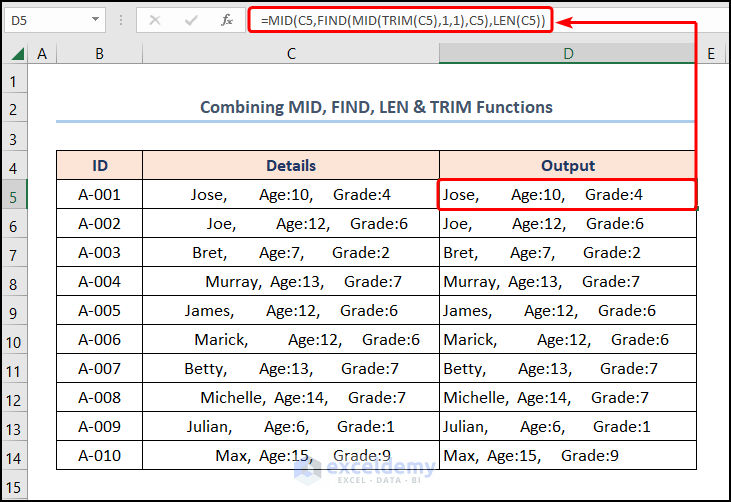Image resolution: width=731 pixels, height=502 pixels.
Task: Select the Output cell for Max
Action: pyautogui.click(x=567, y=455)
